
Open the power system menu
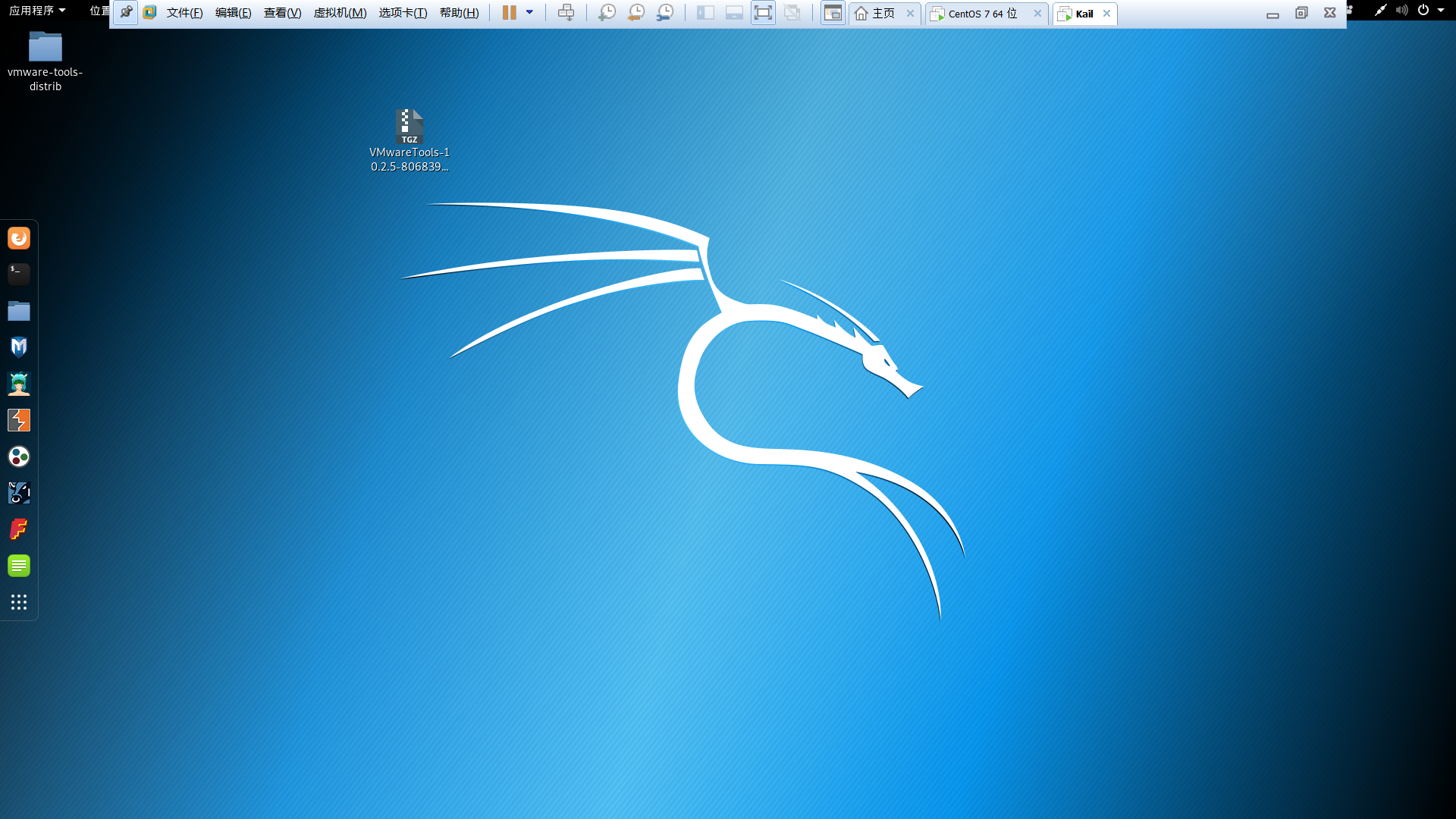1423,10
